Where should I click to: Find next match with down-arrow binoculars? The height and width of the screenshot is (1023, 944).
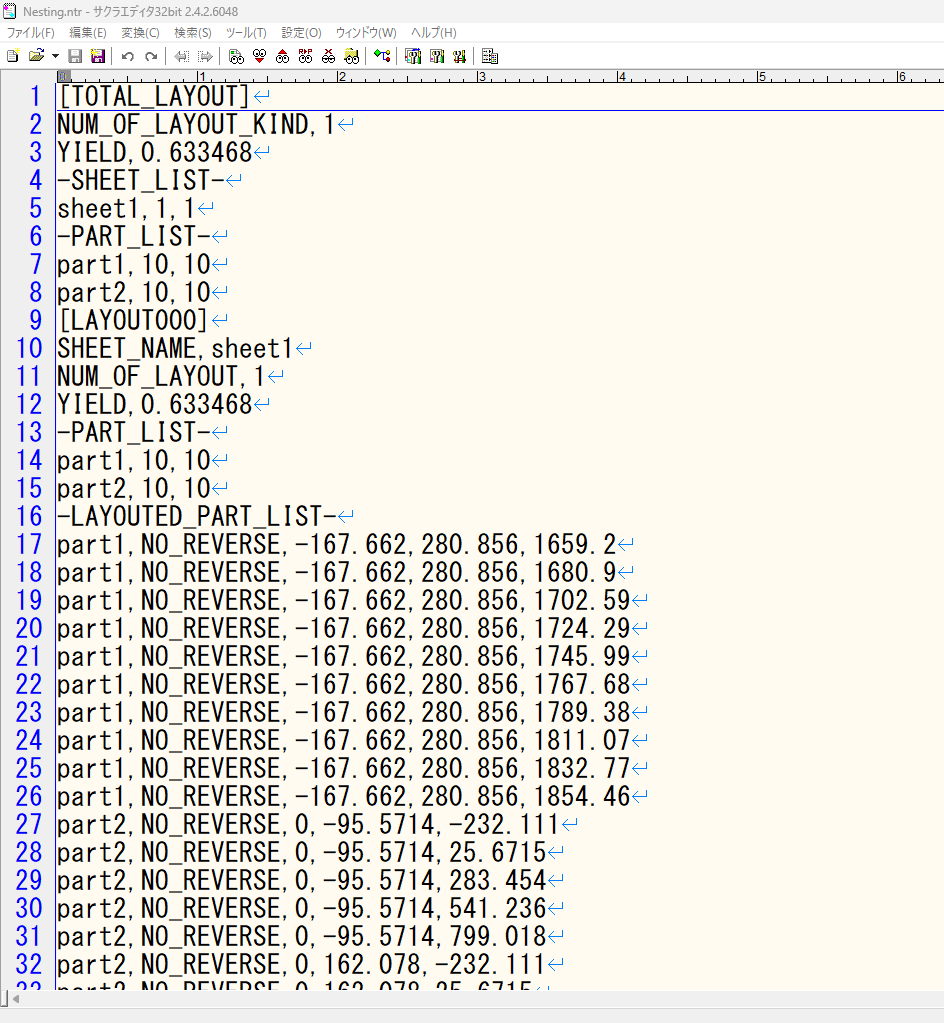click(259, 56)
